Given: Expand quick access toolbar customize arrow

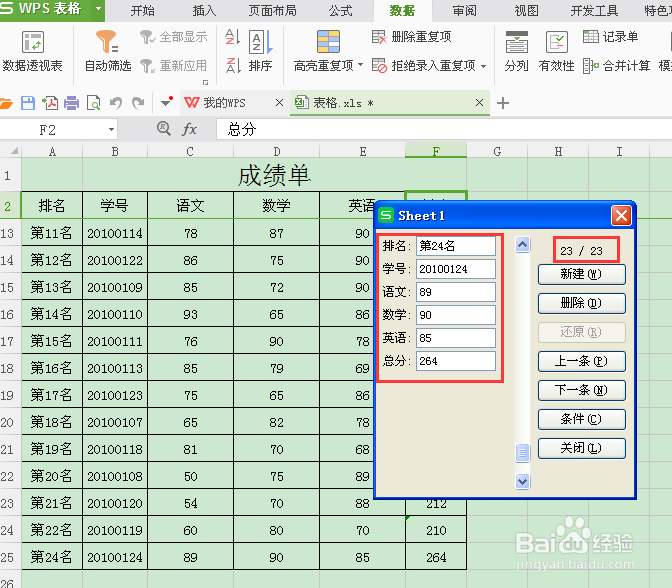Looking at the screenshot, I should [x=166, y=102].
